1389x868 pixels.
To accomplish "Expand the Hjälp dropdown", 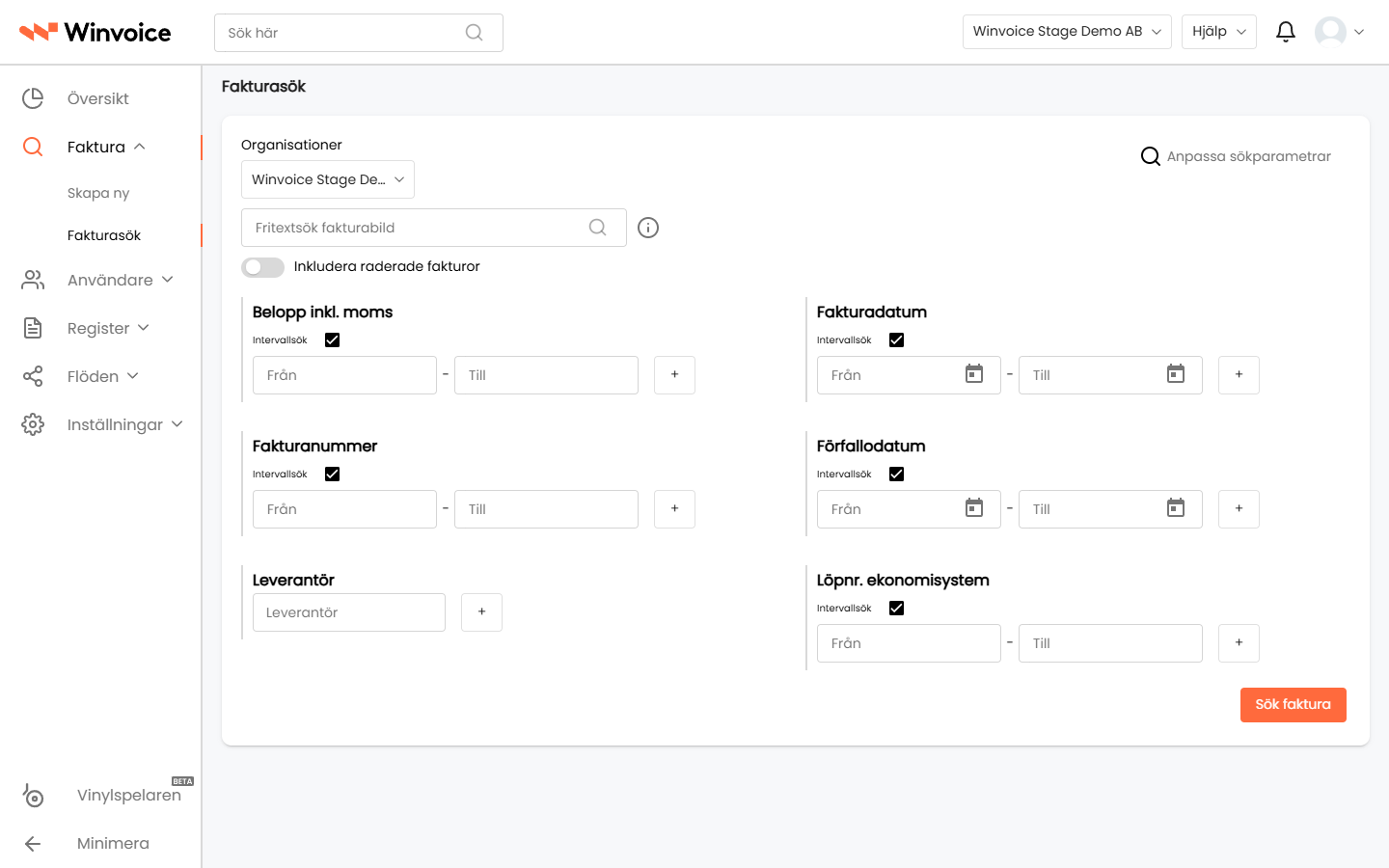I will [1219, 32].
